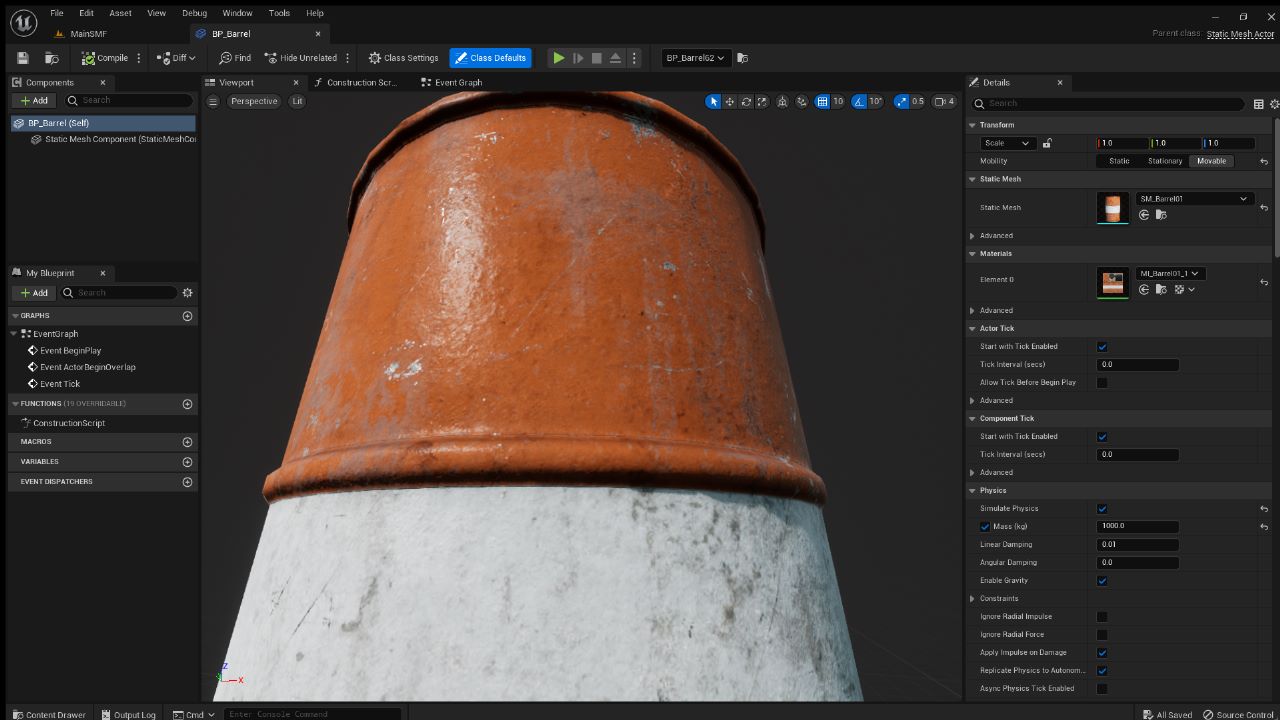Viewport: 1280px width, 720px height.
Task: Open Details panel settings gear
Action: coord(1274,104)
